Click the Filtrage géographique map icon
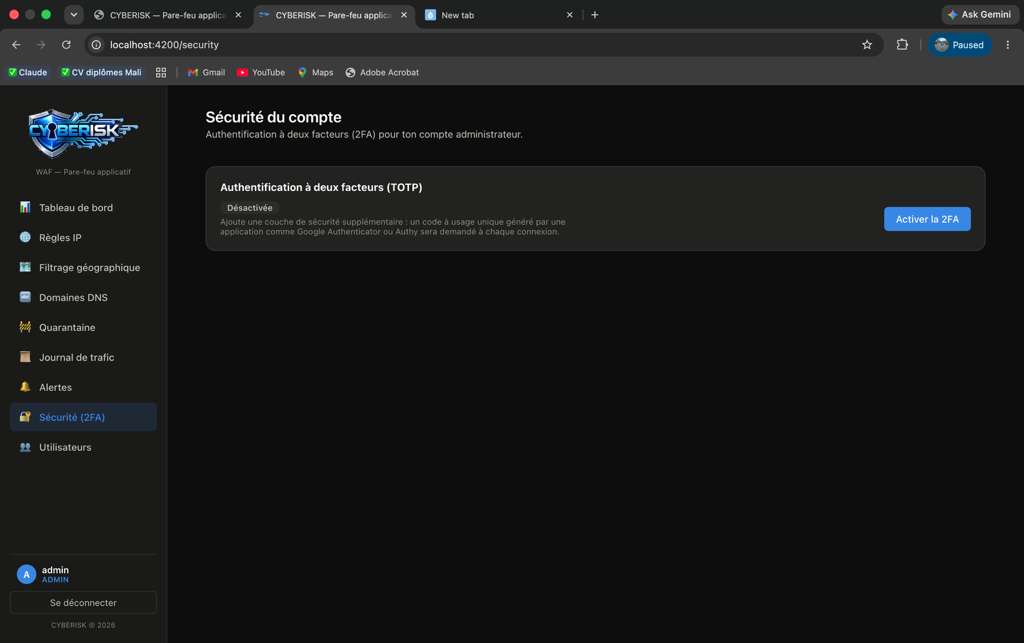The image size is (1024, 643). [x=25, y=267]
